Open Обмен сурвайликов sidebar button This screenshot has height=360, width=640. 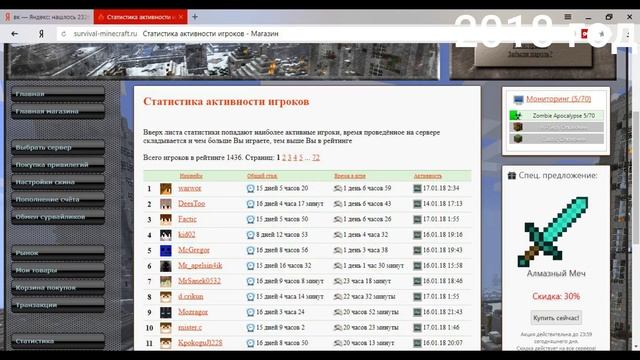(x=58, y=217)
